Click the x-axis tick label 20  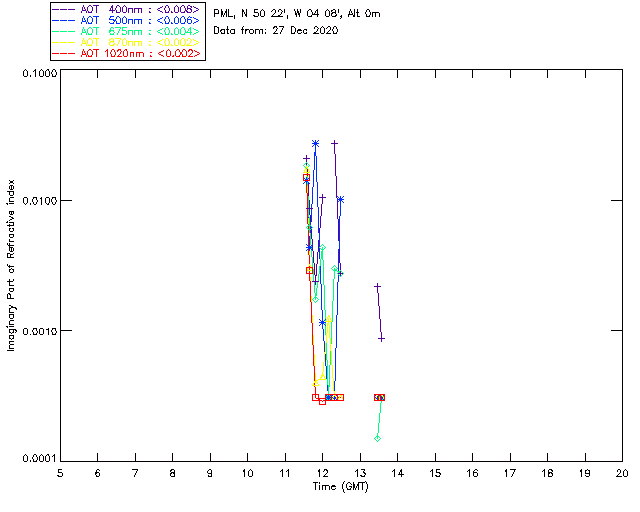622,473
